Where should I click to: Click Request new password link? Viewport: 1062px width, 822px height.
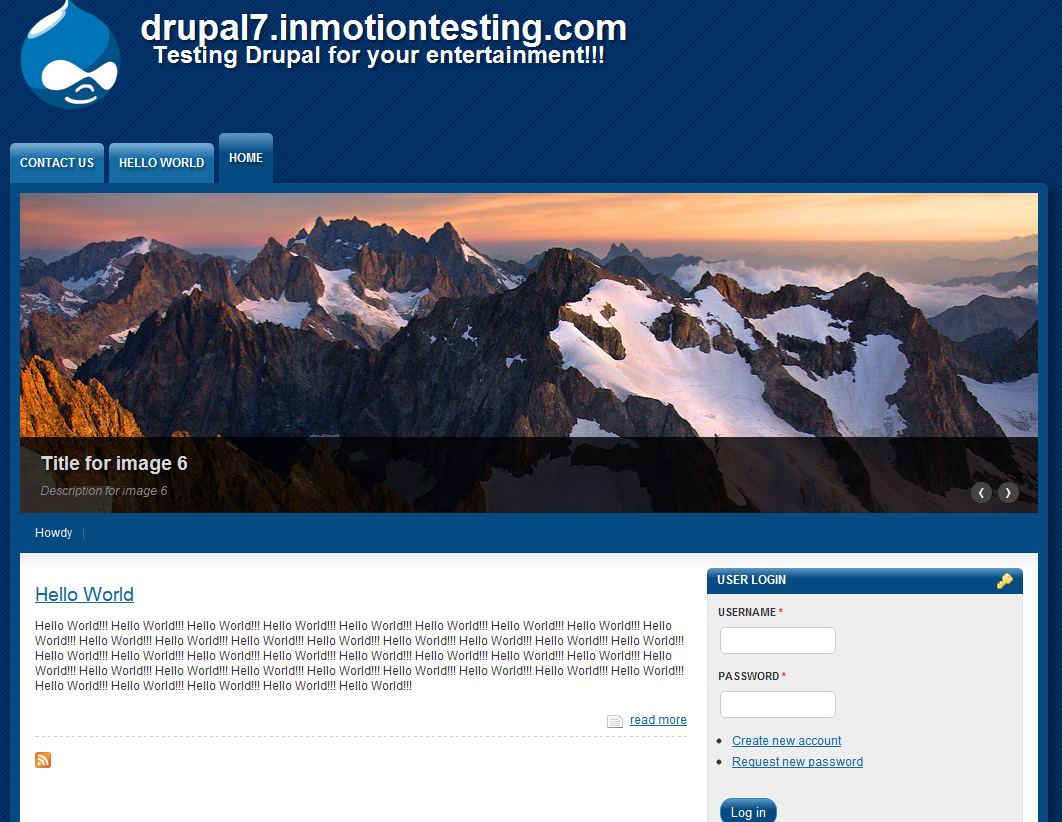797,762
